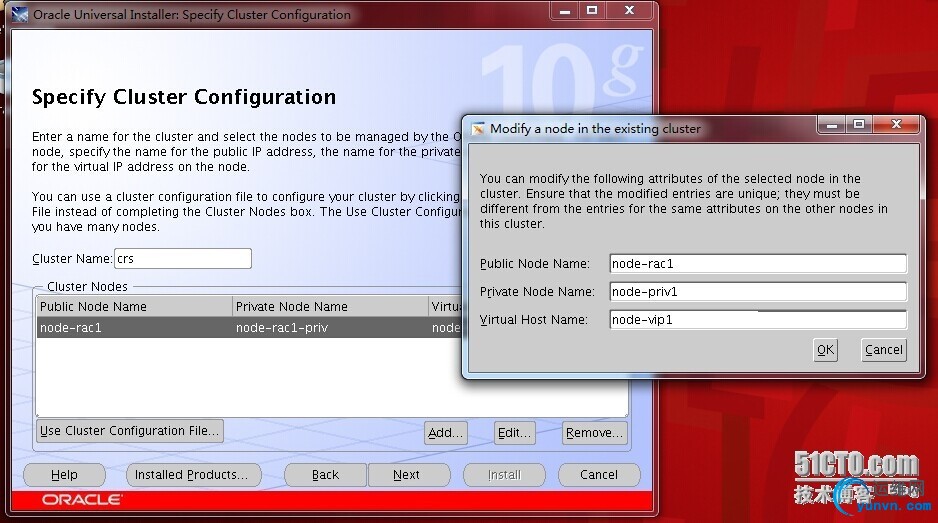Go Back in the installer
This screenshot has width=938, height=523.
(x=325, y=475)
